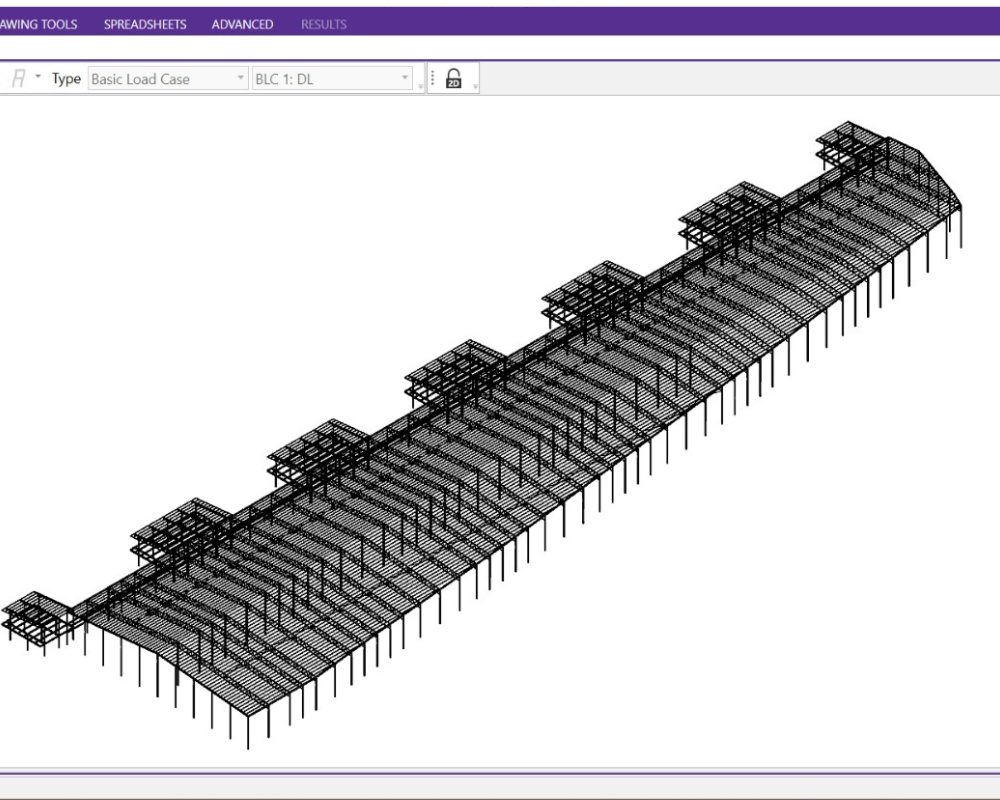Click the greyed-out Results tab
This screenshot has width=1000, height=800.
click(324, 24)
